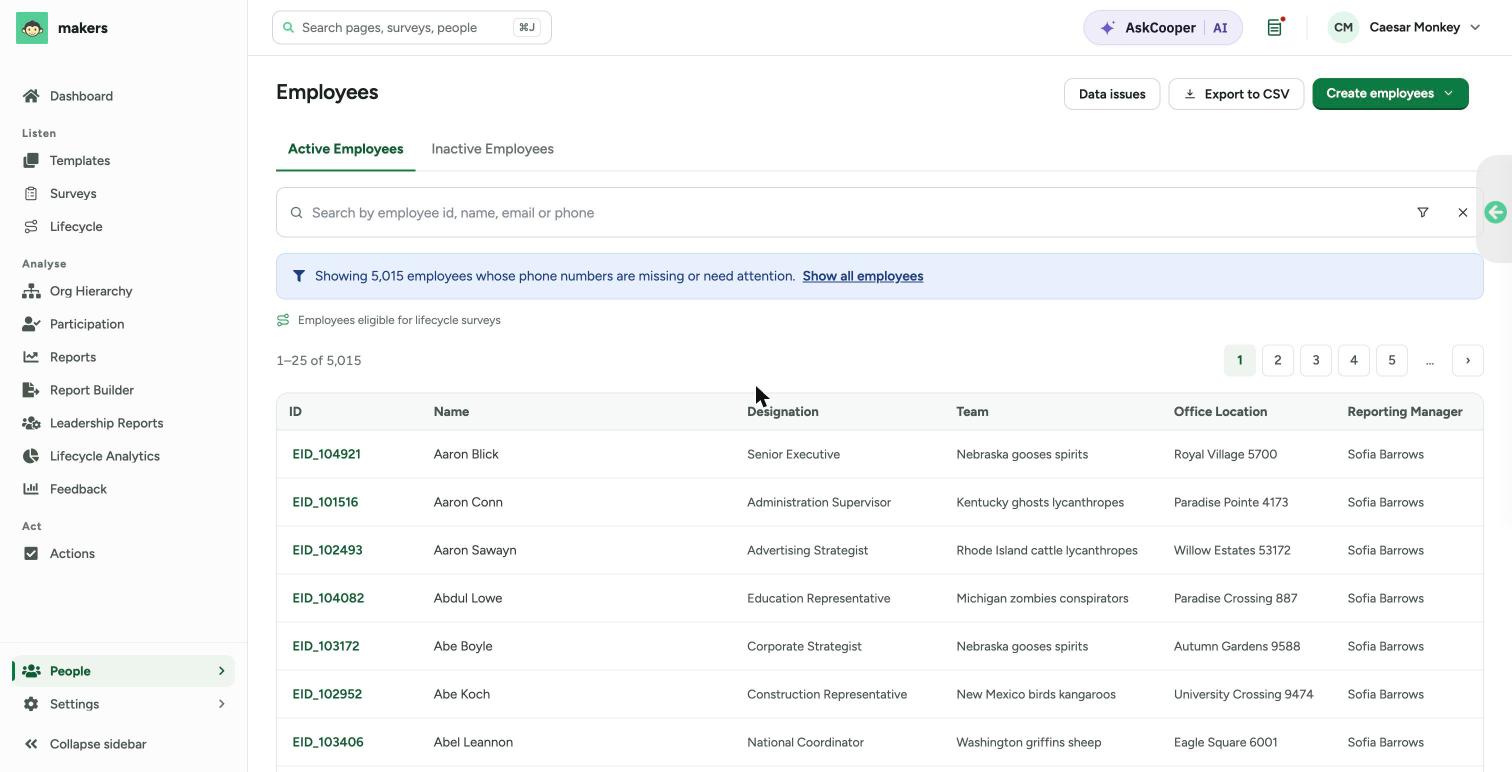Screen dimensions: 1512x772
Task: Open employee EID_104921
Action: 326,454
